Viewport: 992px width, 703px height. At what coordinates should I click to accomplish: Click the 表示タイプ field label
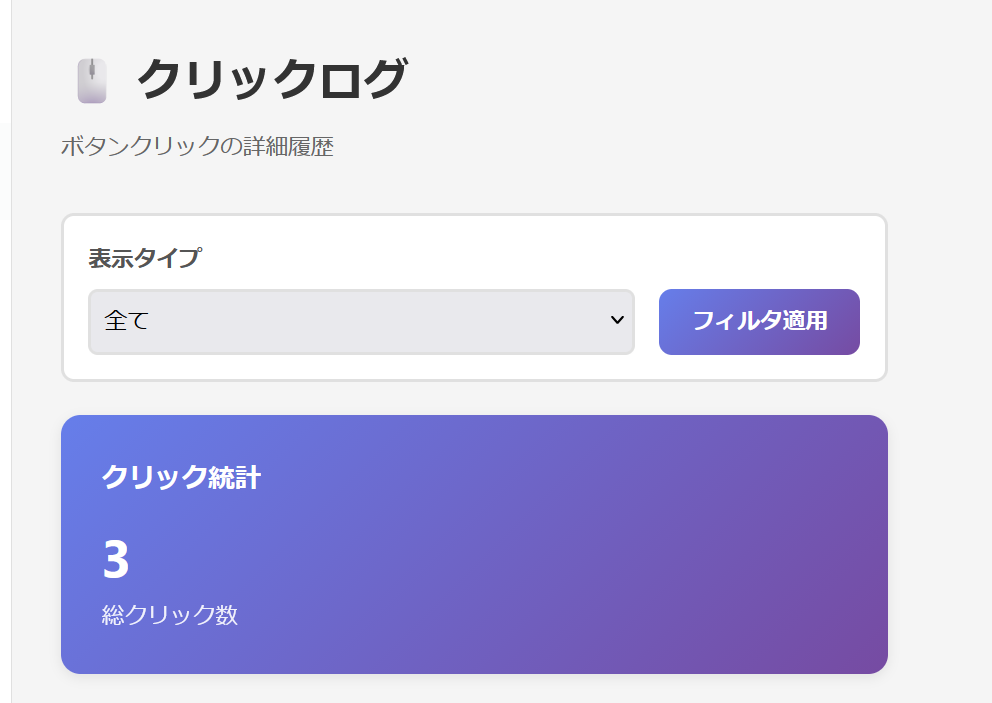pos(144,258)
